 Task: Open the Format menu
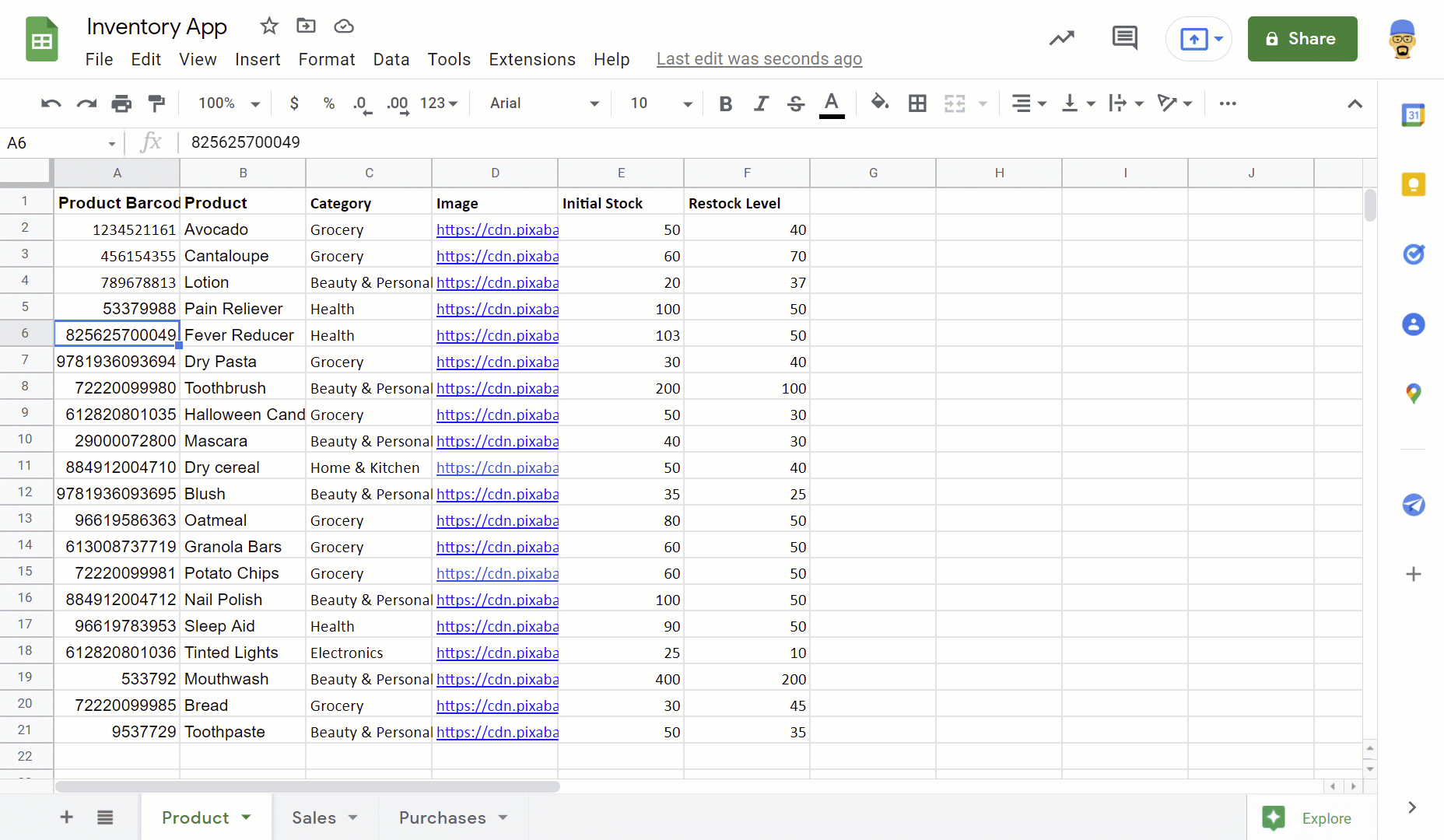pyautogui.click(x=326, y=59)
